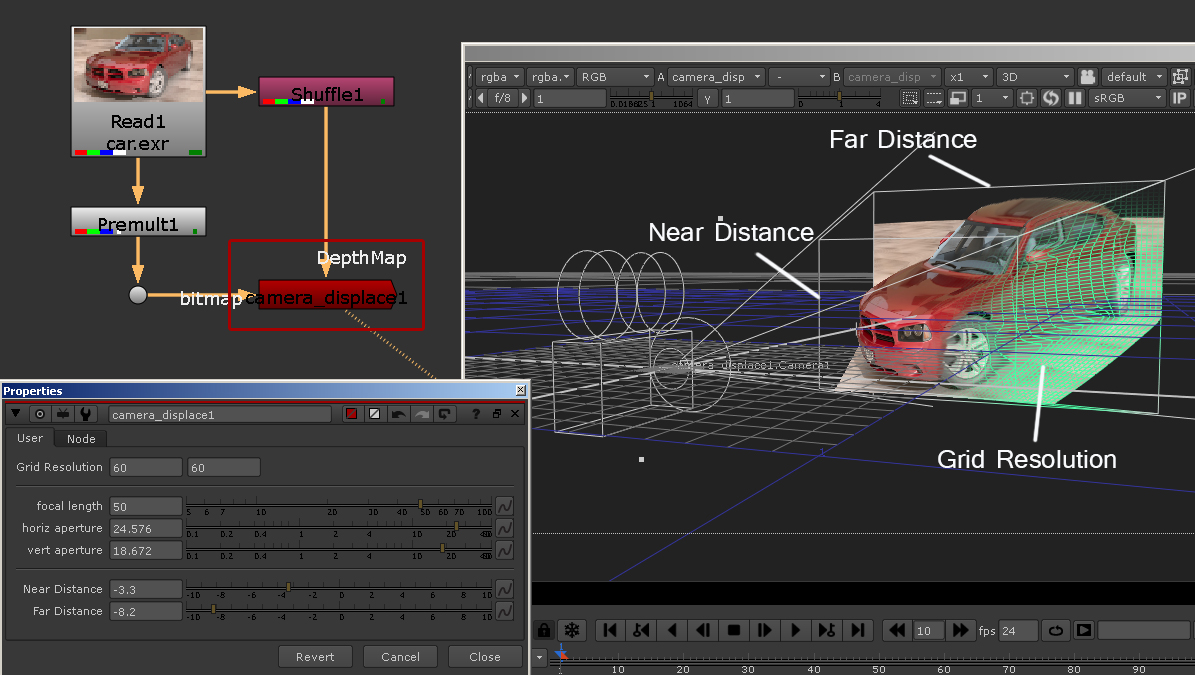Open the 3D view mode dropdown

coord(1034,77)
